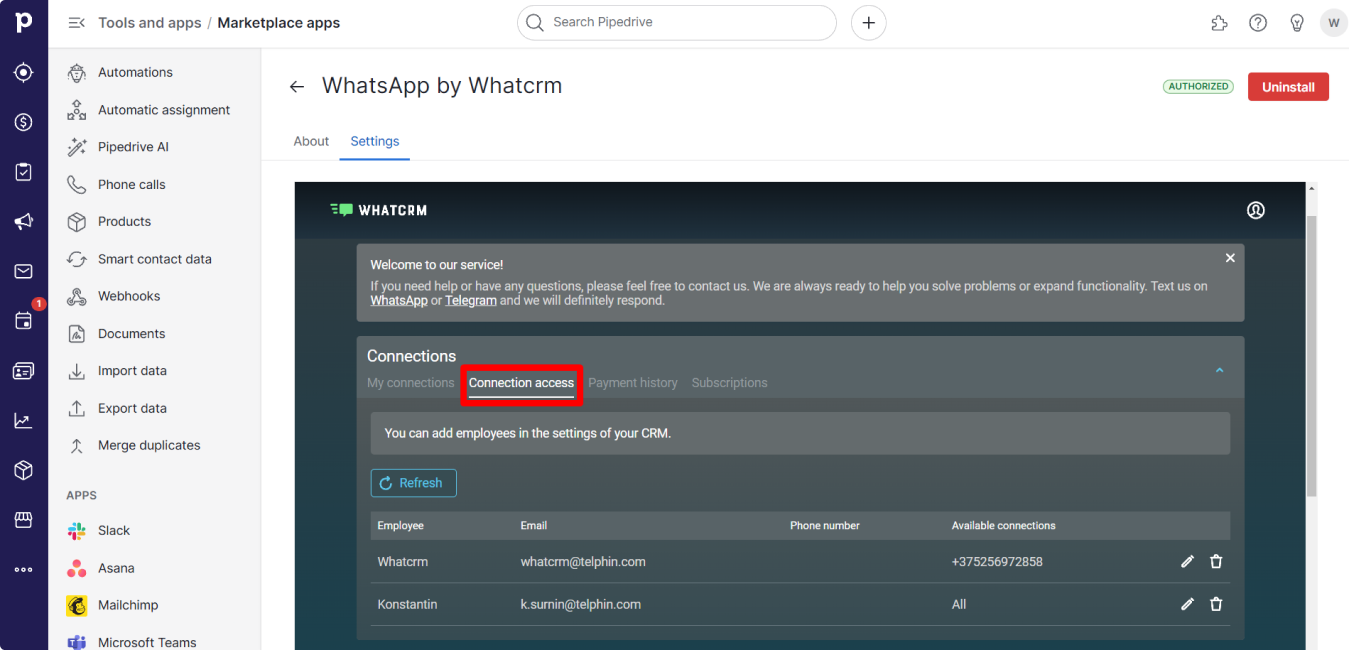This screenshot has width=1349, height=650.
Task: Follow the Telegram link in welcome message
Action: pos(470,300)
